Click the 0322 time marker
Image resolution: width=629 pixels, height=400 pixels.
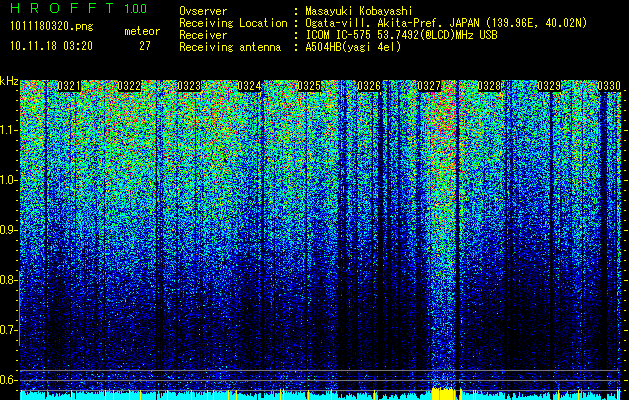click(x=129, y=86)
